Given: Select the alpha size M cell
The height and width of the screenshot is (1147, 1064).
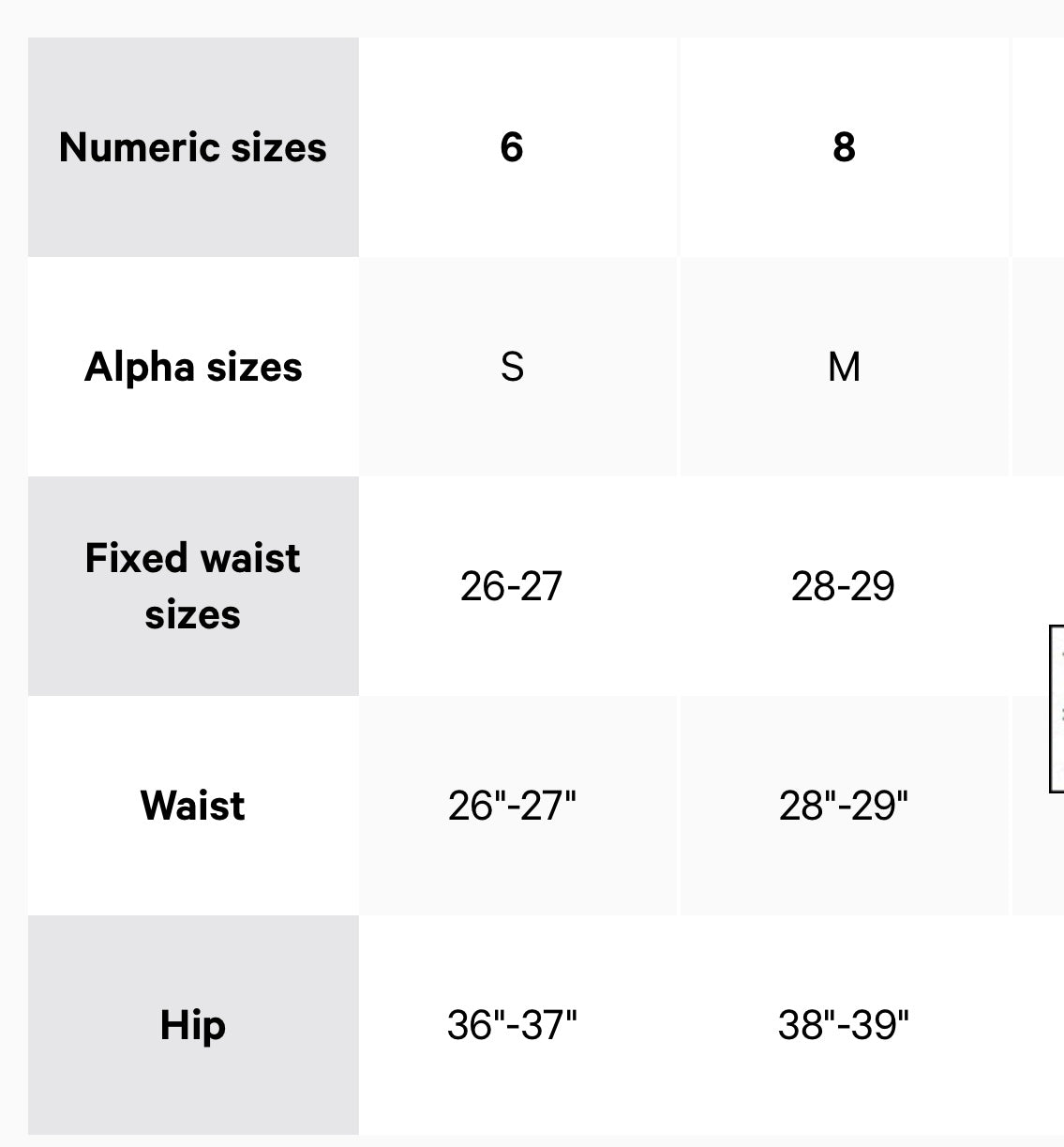Looking at the screenshot, I should (x=844, y=367).
